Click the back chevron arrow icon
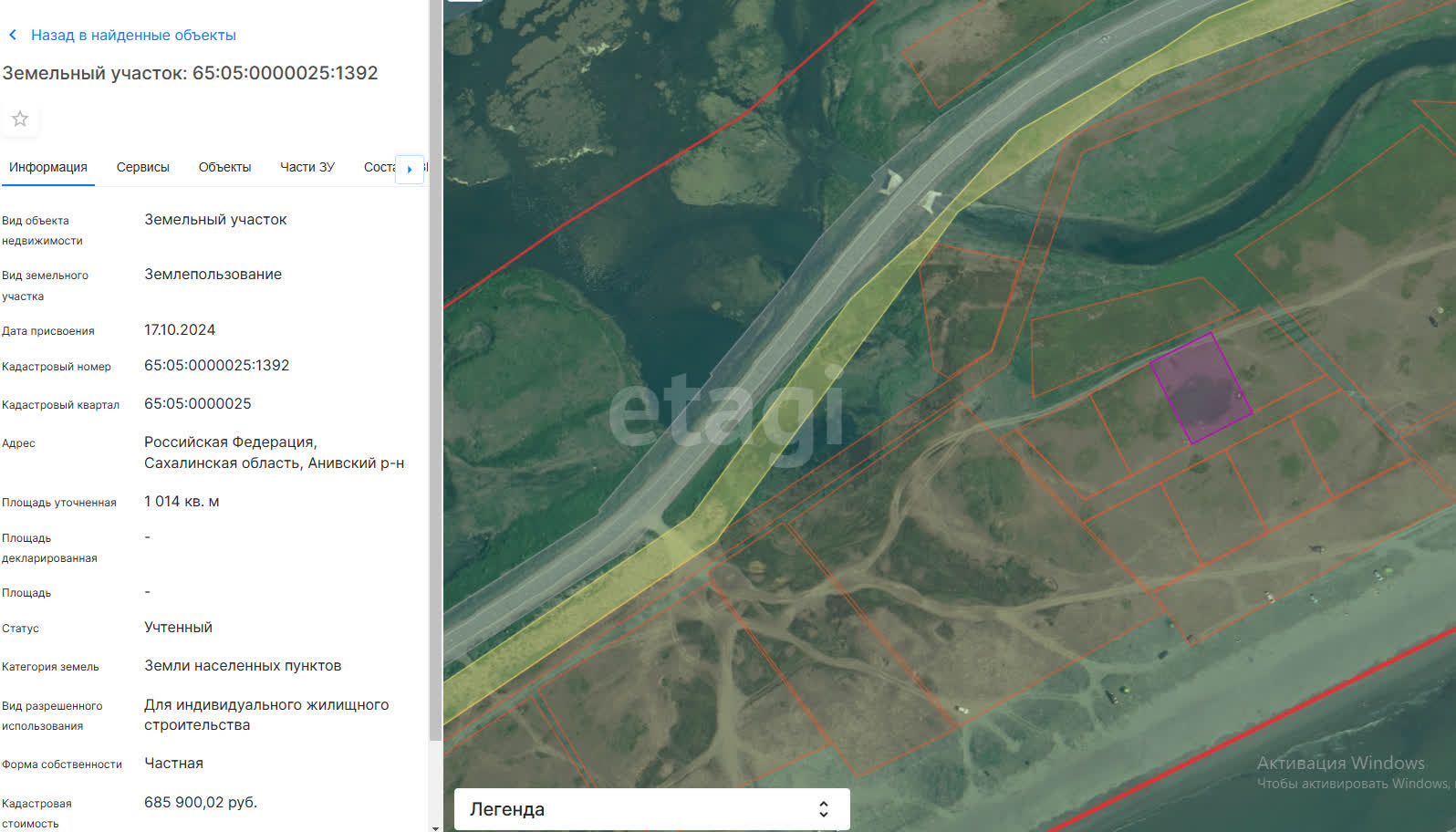Screen dimensions: 1456x832 coord(13,36)
